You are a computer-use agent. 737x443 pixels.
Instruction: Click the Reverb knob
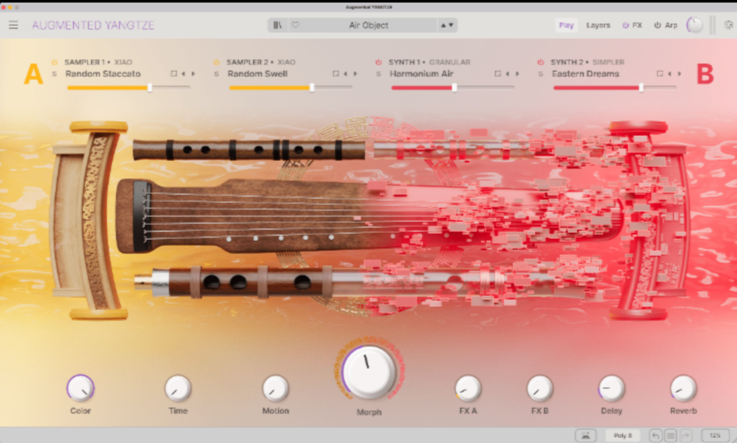pyautogui.click(x=683, y=388)
